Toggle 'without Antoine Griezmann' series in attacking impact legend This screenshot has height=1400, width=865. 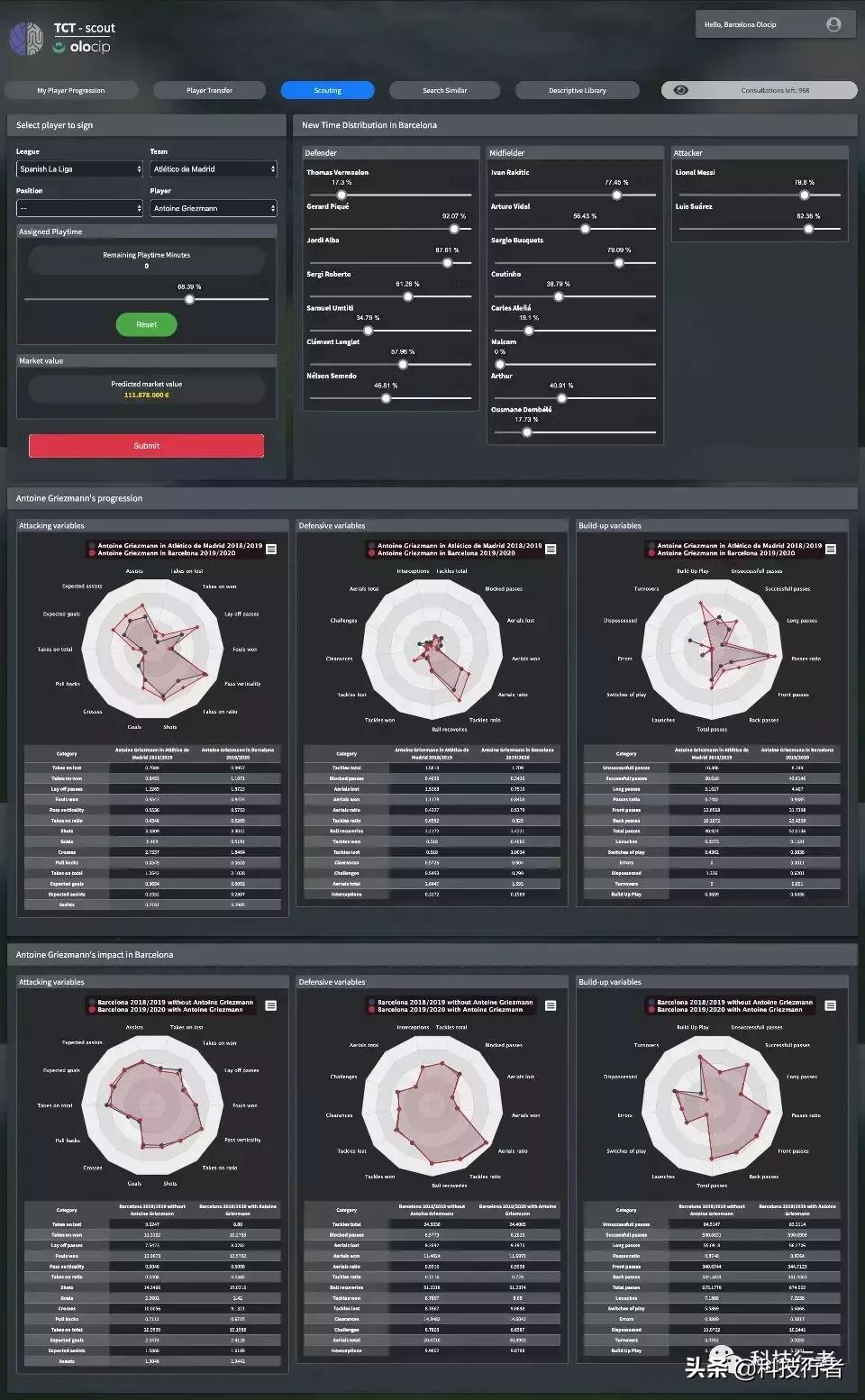[172, 1002]
